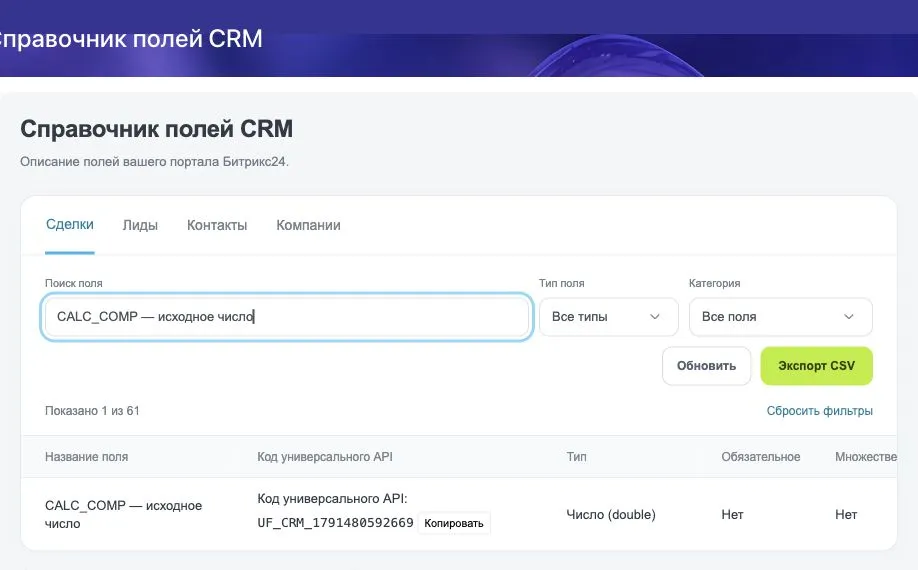918x570 pixels.
Task: Click the Код универсального API column header
Action: click(325, 456)
